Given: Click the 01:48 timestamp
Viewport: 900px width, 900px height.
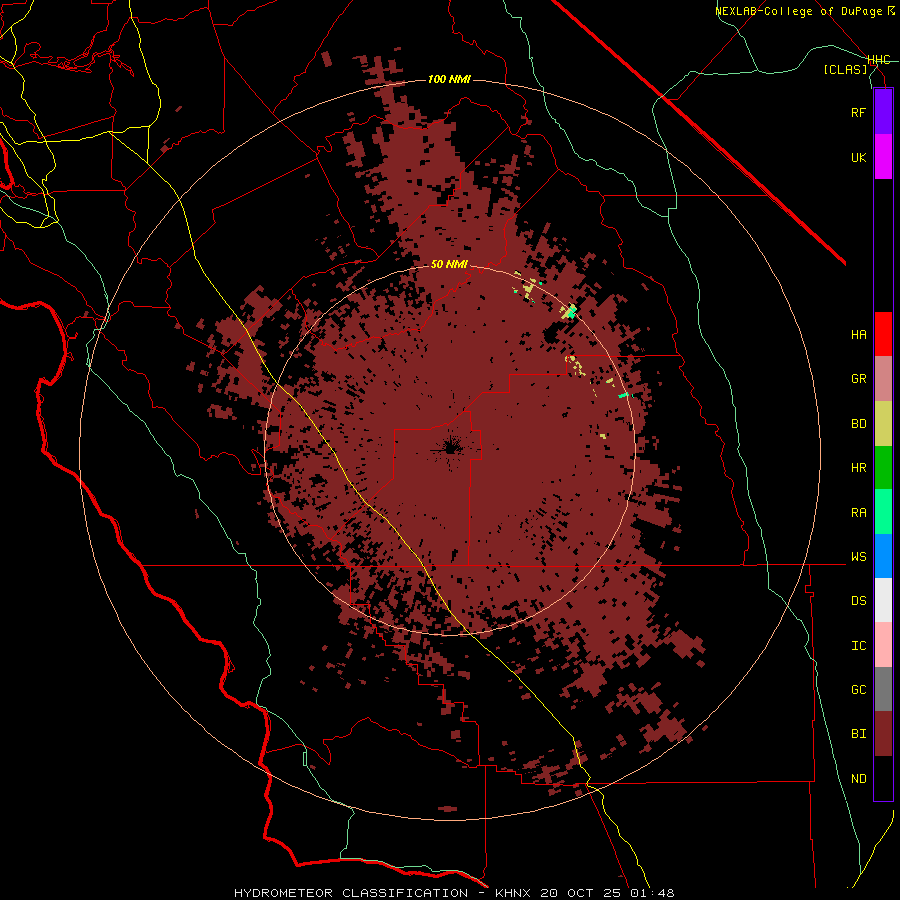Looking at the screenshot, I should (x=653, y=893).
